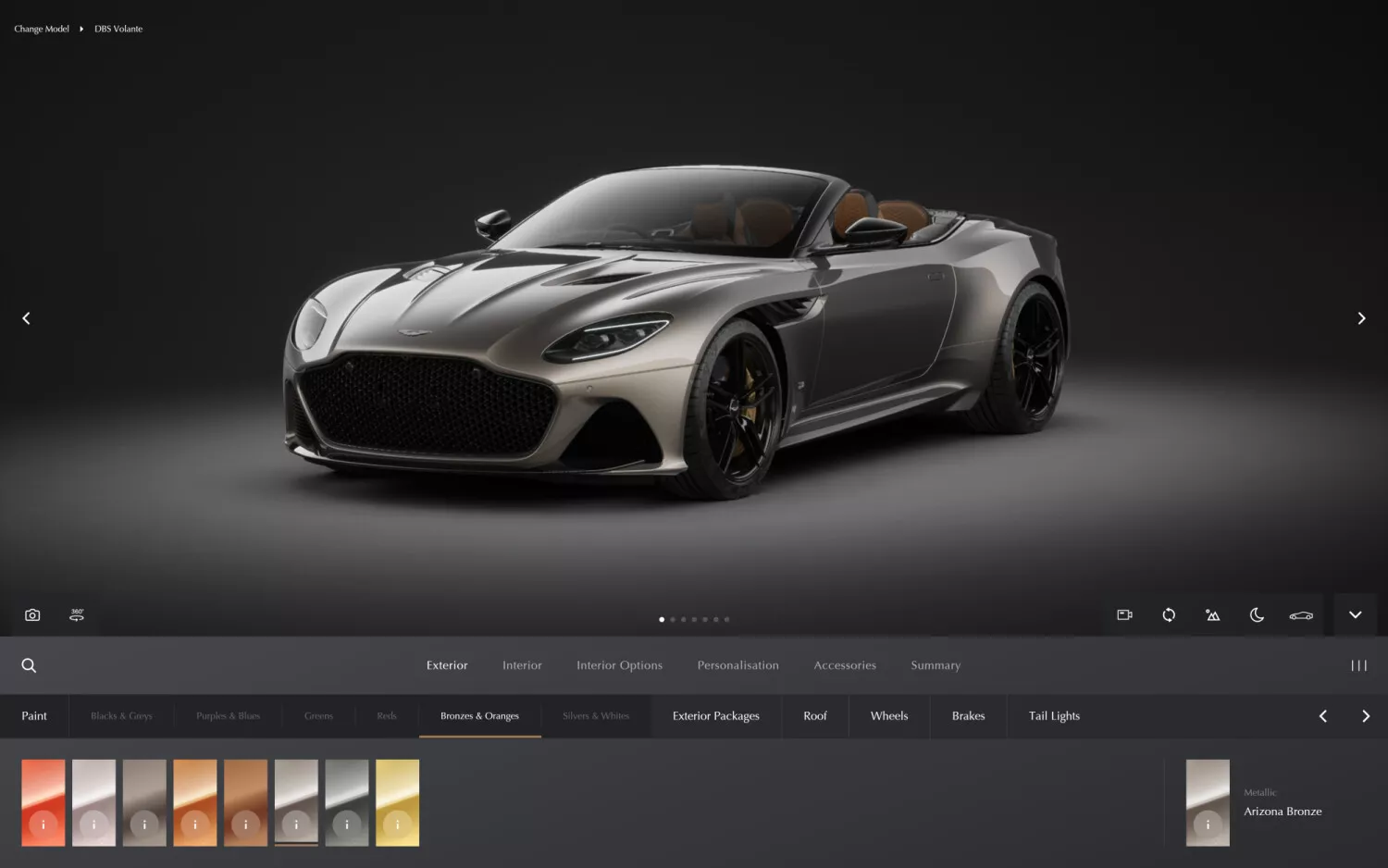
Task: Toggle night mode with the moon icon
Action: click(x=1257, y=615)
